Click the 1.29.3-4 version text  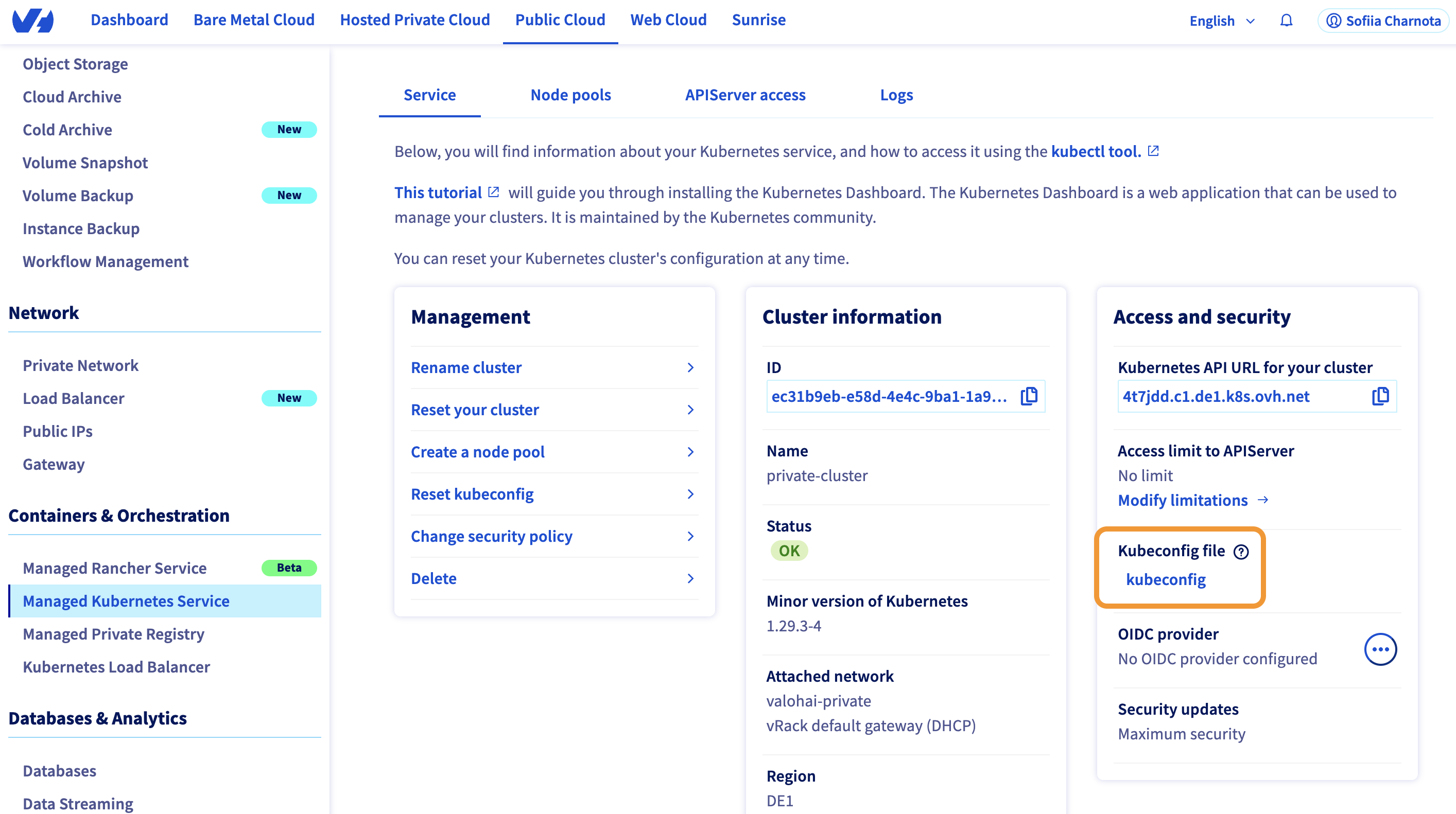pyautogui.click(x=793, y=626)
